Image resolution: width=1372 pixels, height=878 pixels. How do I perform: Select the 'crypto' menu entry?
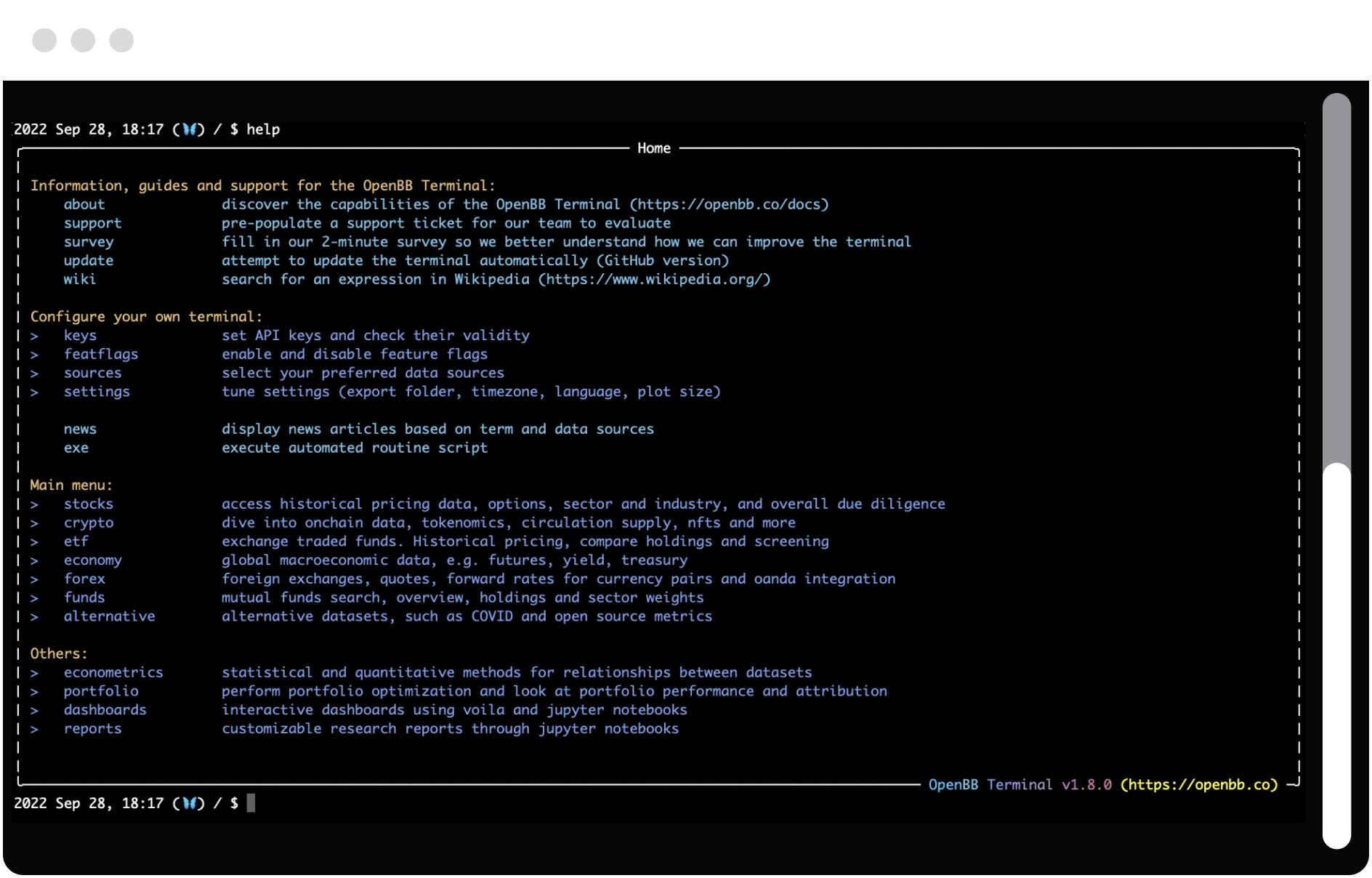tap(89, 523)
